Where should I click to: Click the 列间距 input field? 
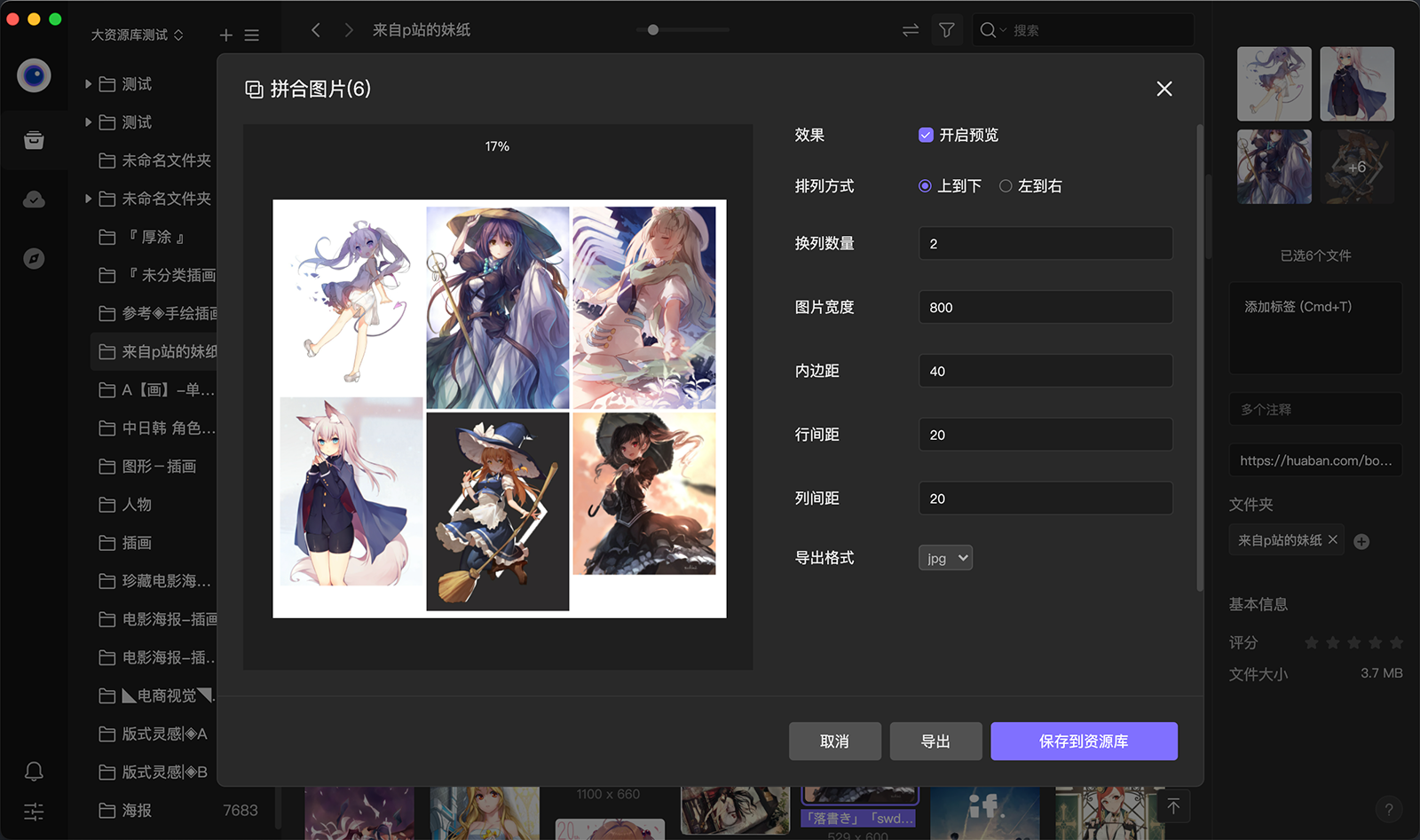click(x=1045, y=499)
